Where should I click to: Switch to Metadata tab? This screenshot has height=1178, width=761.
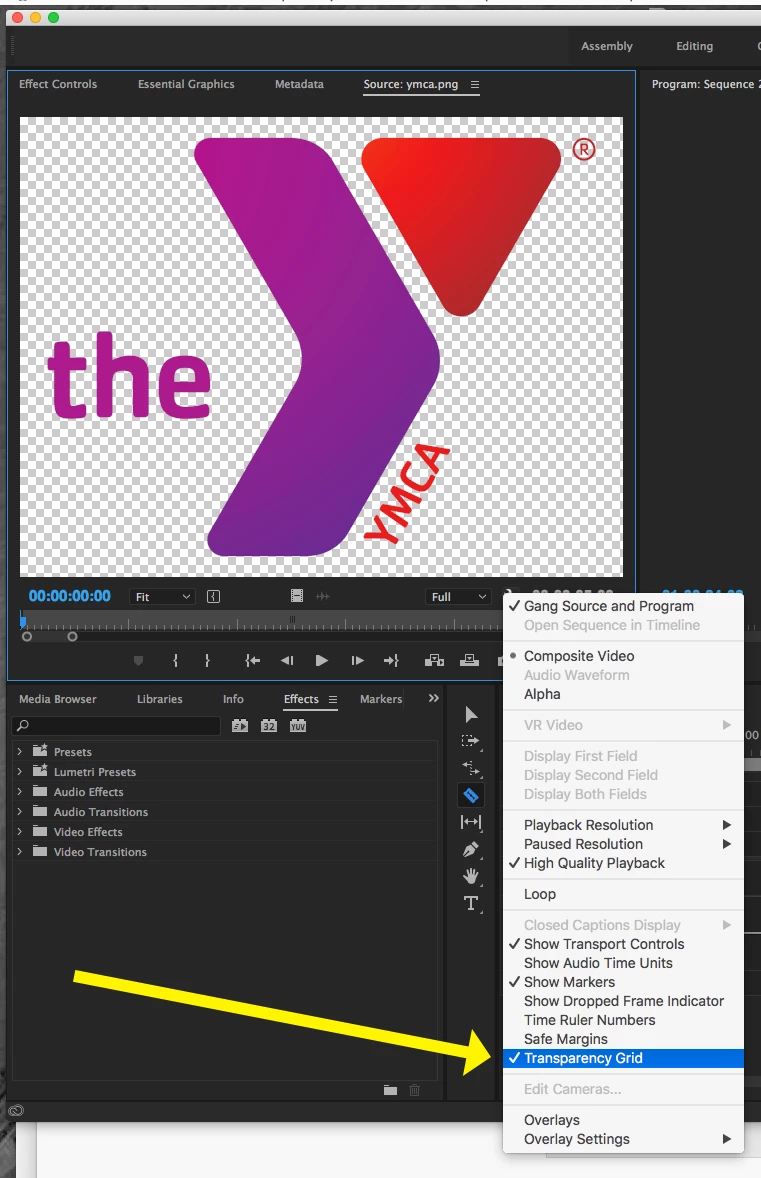coord(299,84)
